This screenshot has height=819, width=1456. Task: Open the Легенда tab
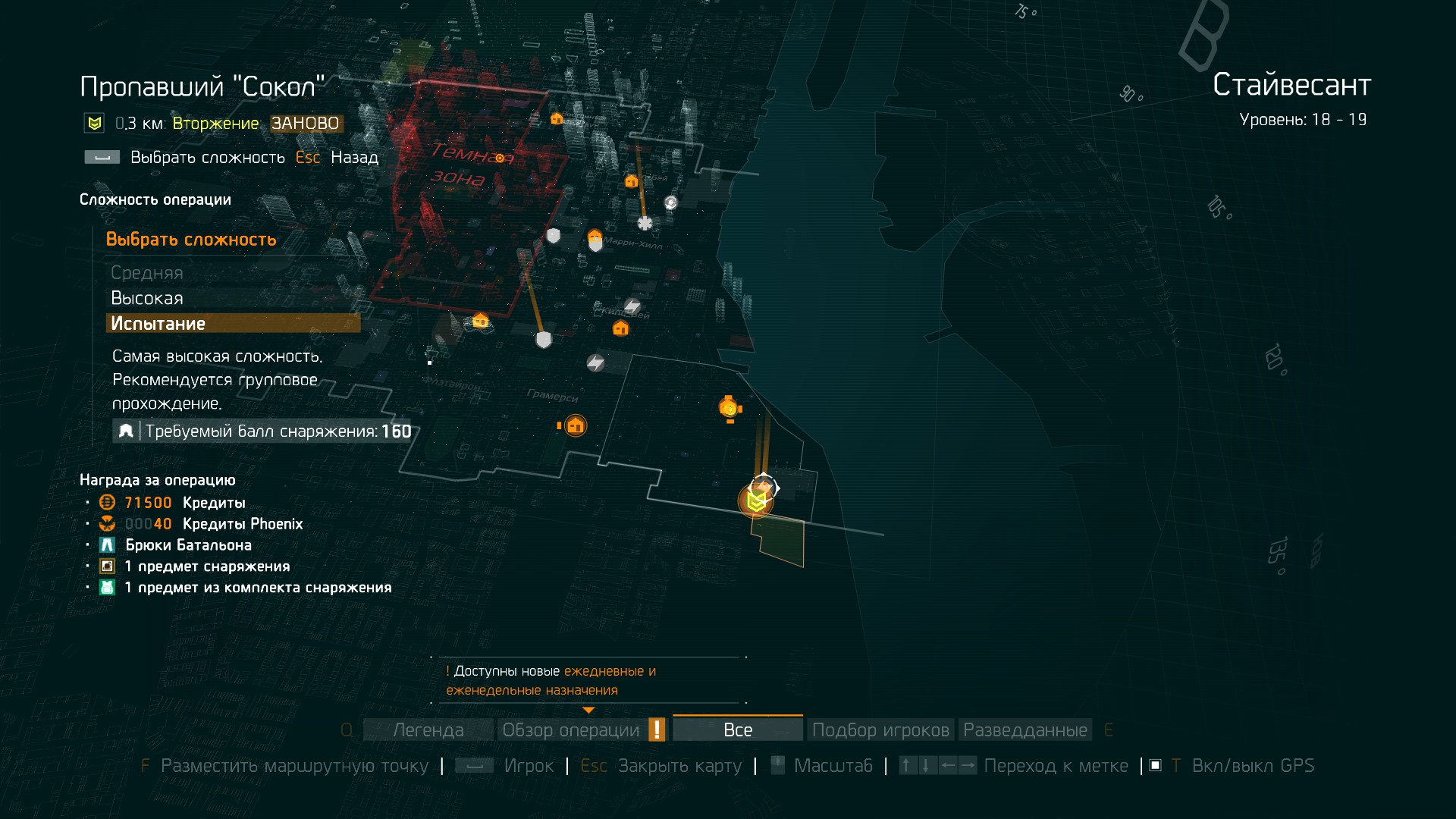pyautogui.click(x=428, y=730)
